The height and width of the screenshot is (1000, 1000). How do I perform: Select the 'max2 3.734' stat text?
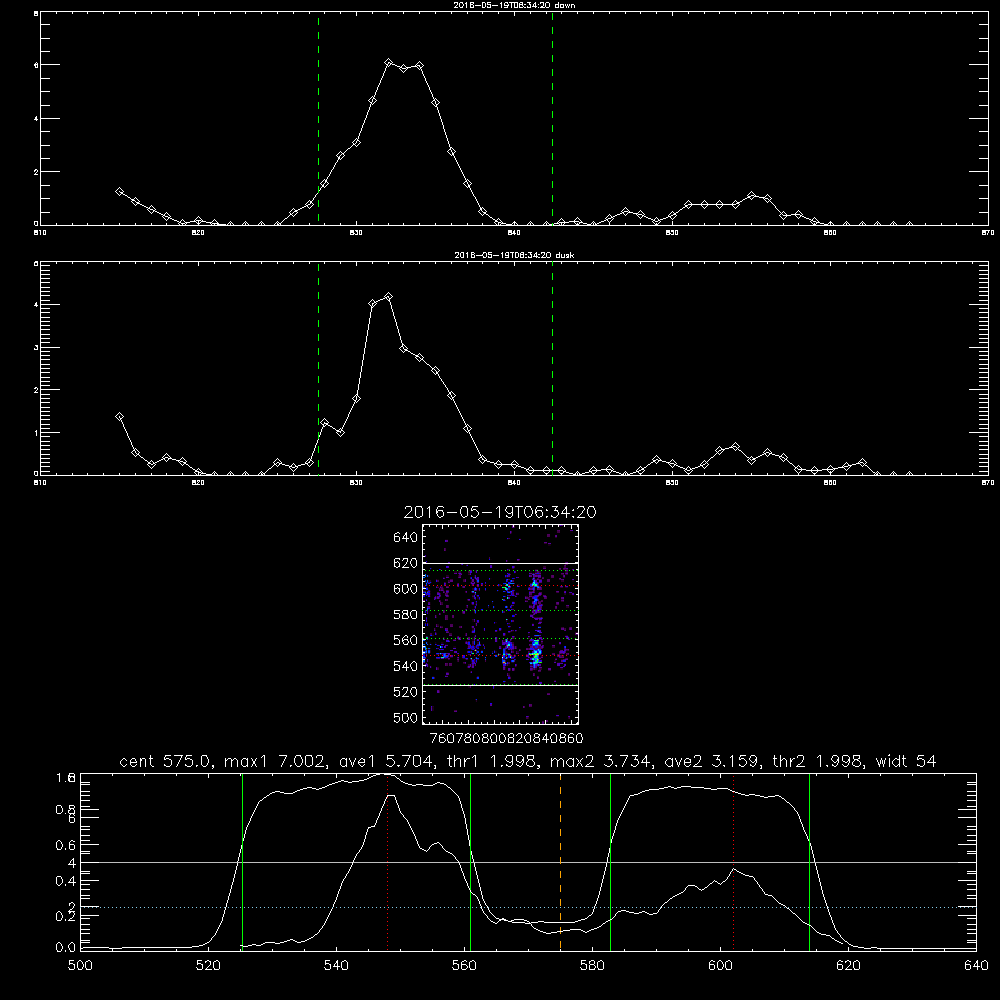pyautogui.click(x=600, y=761)
